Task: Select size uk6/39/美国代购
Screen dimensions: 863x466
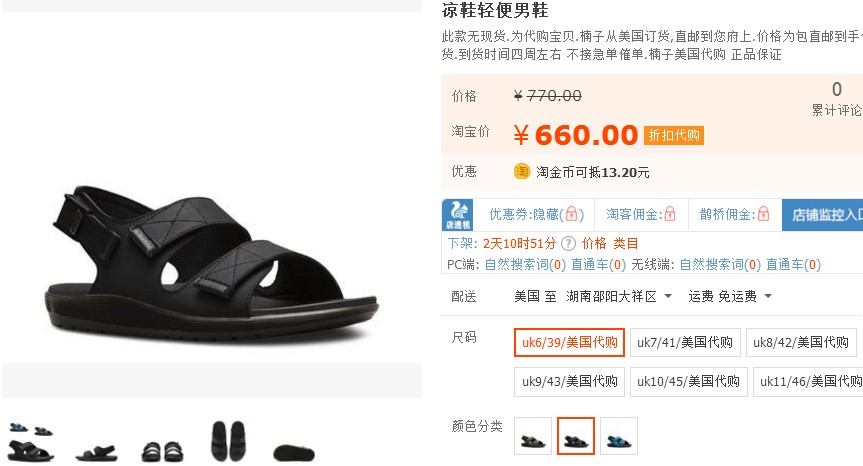Action: click(569, 342)
